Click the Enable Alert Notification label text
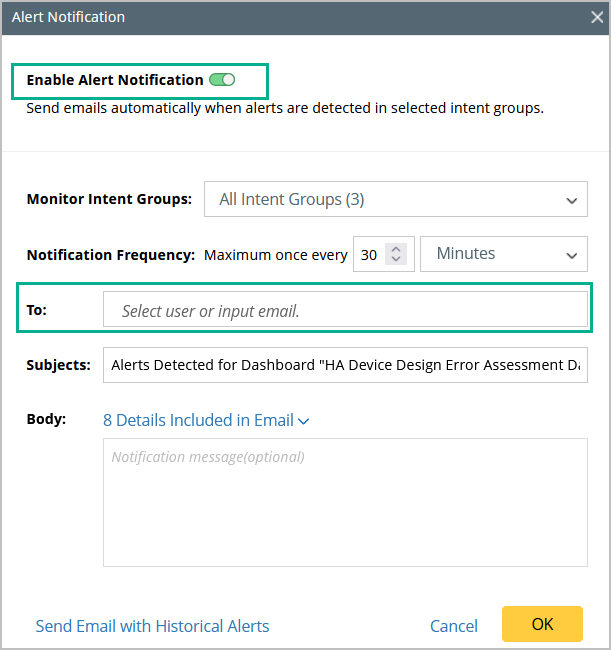 pyautogui.click(x=115, y=80)
